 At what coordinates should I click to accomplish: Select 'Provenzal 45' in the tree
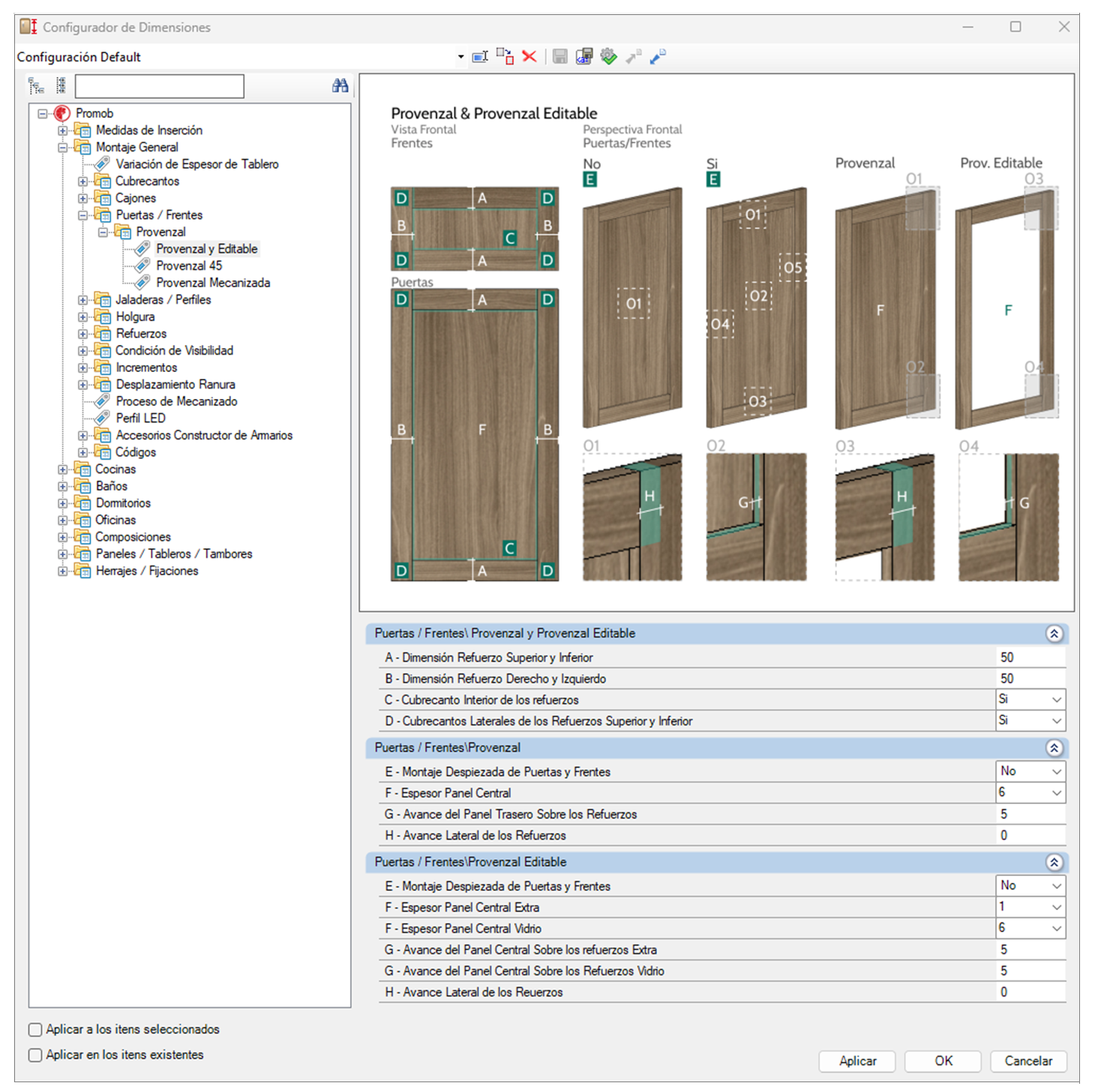[x=189, y=265]
